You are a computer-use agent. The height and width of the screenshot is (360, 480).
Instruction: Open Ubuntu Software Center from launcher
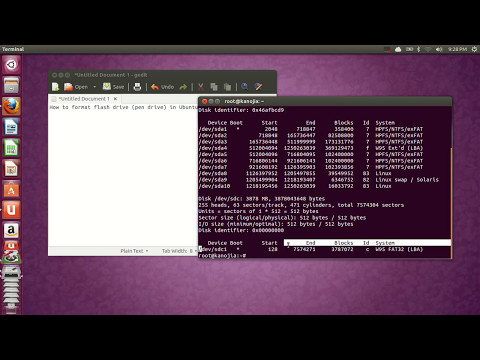pos(11,189)
